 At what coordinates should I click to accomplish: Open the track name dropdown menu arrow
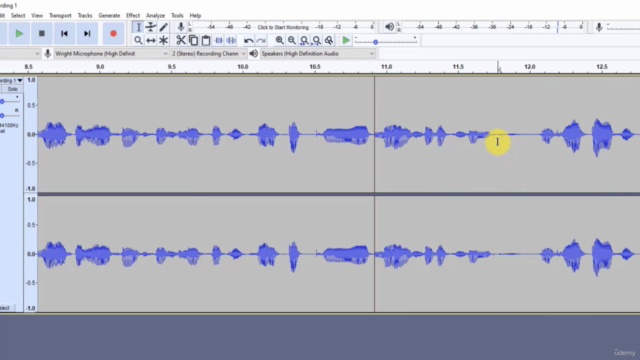tap(20, 80)
